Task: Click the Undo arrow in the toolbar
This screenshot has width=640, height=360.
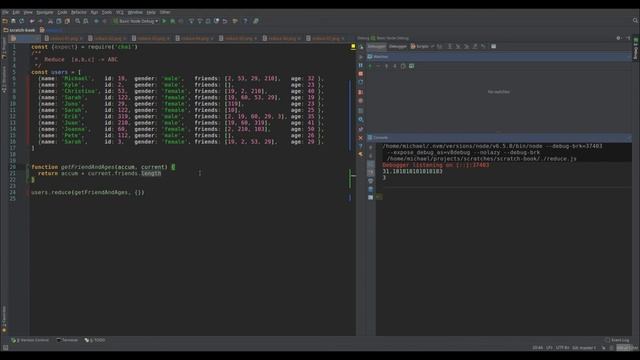Action: (x=32, y=21)
